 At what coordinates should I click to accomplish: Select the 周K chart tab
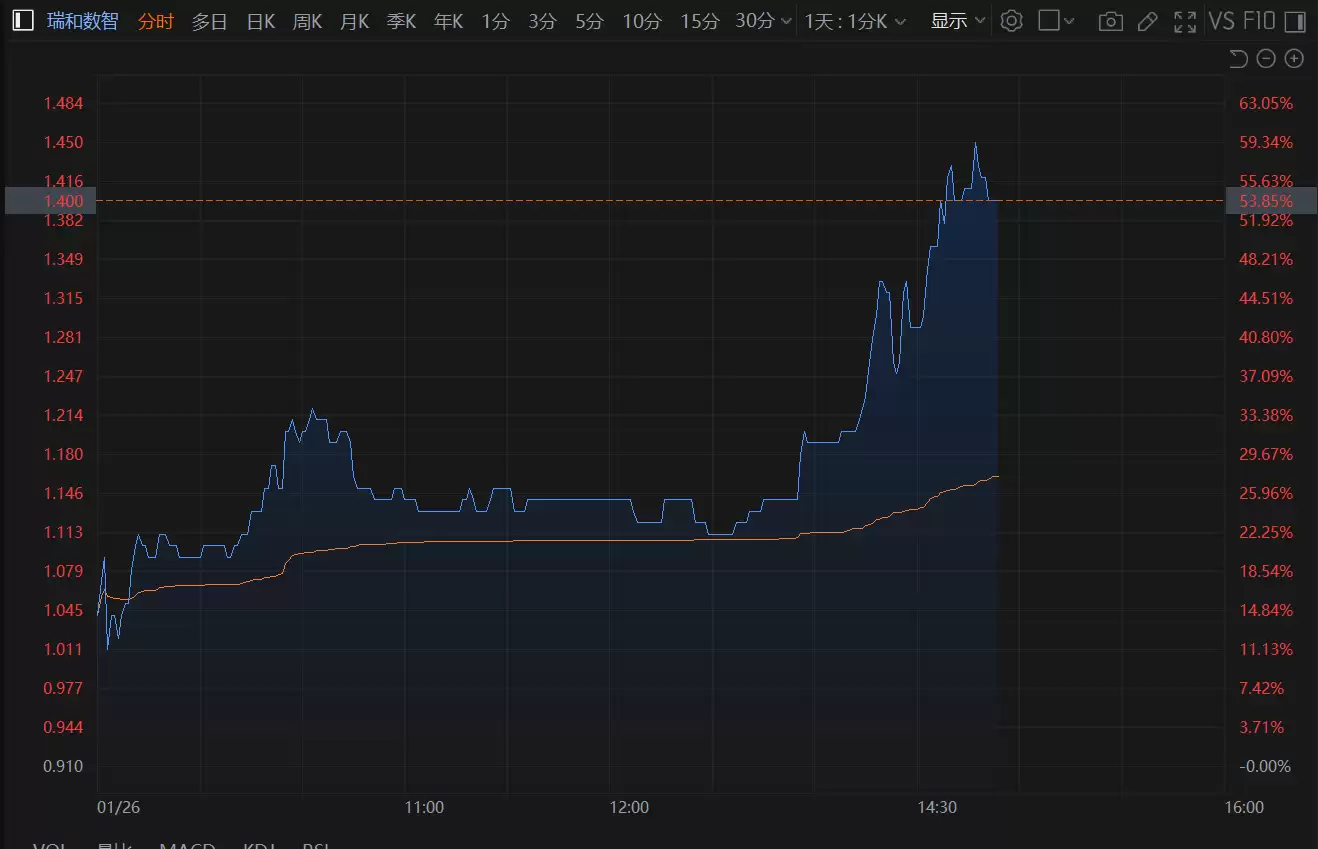tap(307, 21)
